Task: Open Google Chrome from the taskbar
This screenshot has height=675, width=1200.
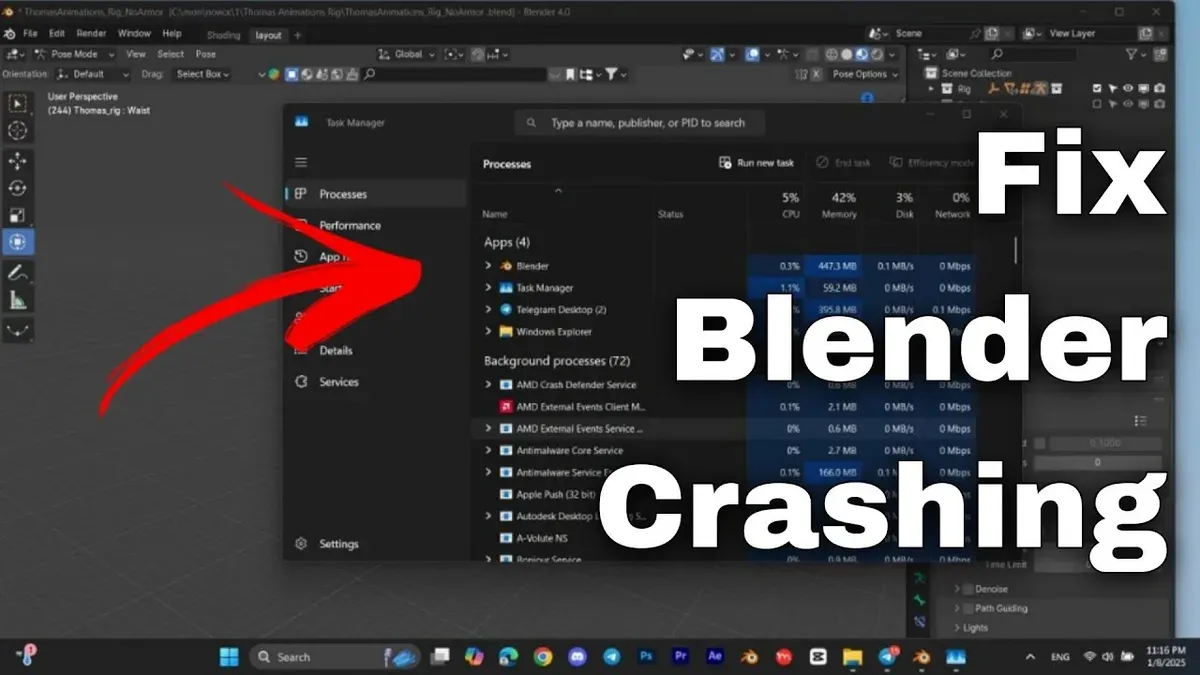Action: [x=543, y=657]
